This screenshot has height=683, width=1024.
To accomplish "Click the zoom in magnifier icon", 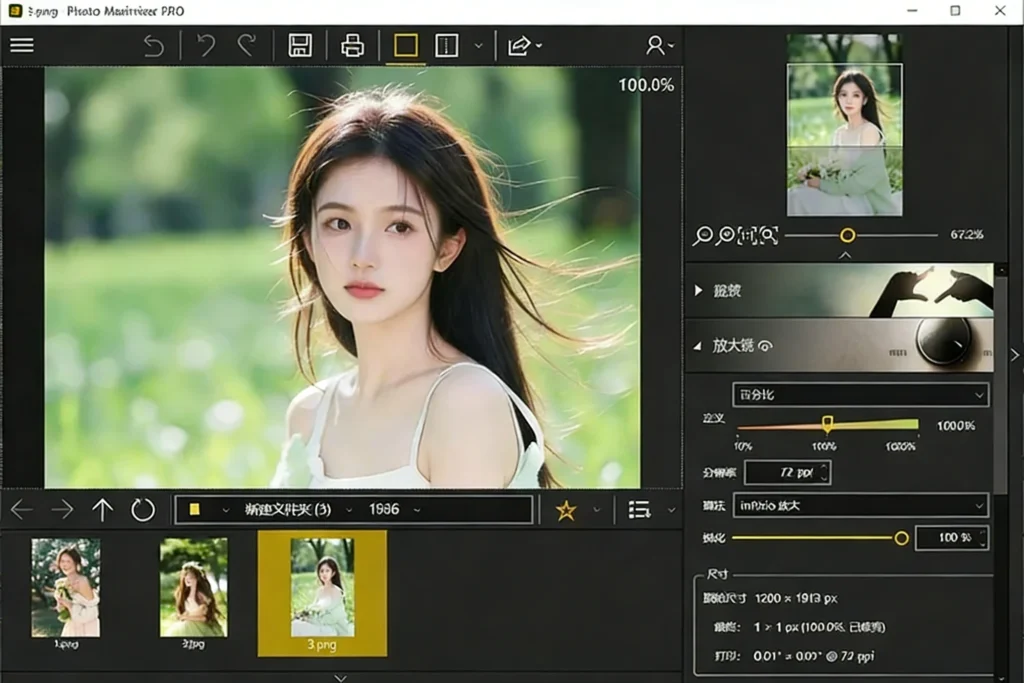I will pyautogui.click(x=725, y=235).
